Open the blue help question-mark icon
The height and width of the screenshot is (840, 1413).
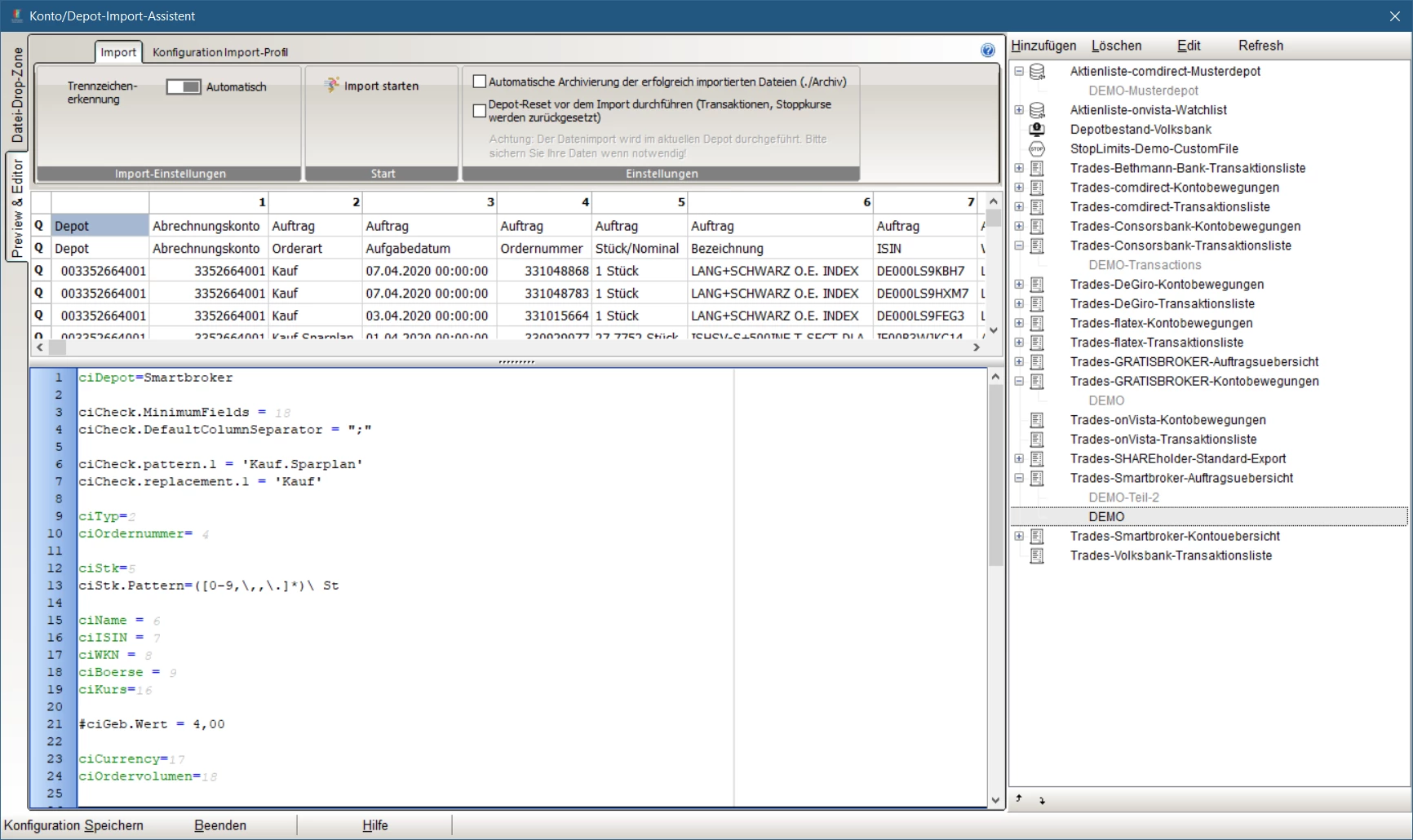tap(988, 51)
